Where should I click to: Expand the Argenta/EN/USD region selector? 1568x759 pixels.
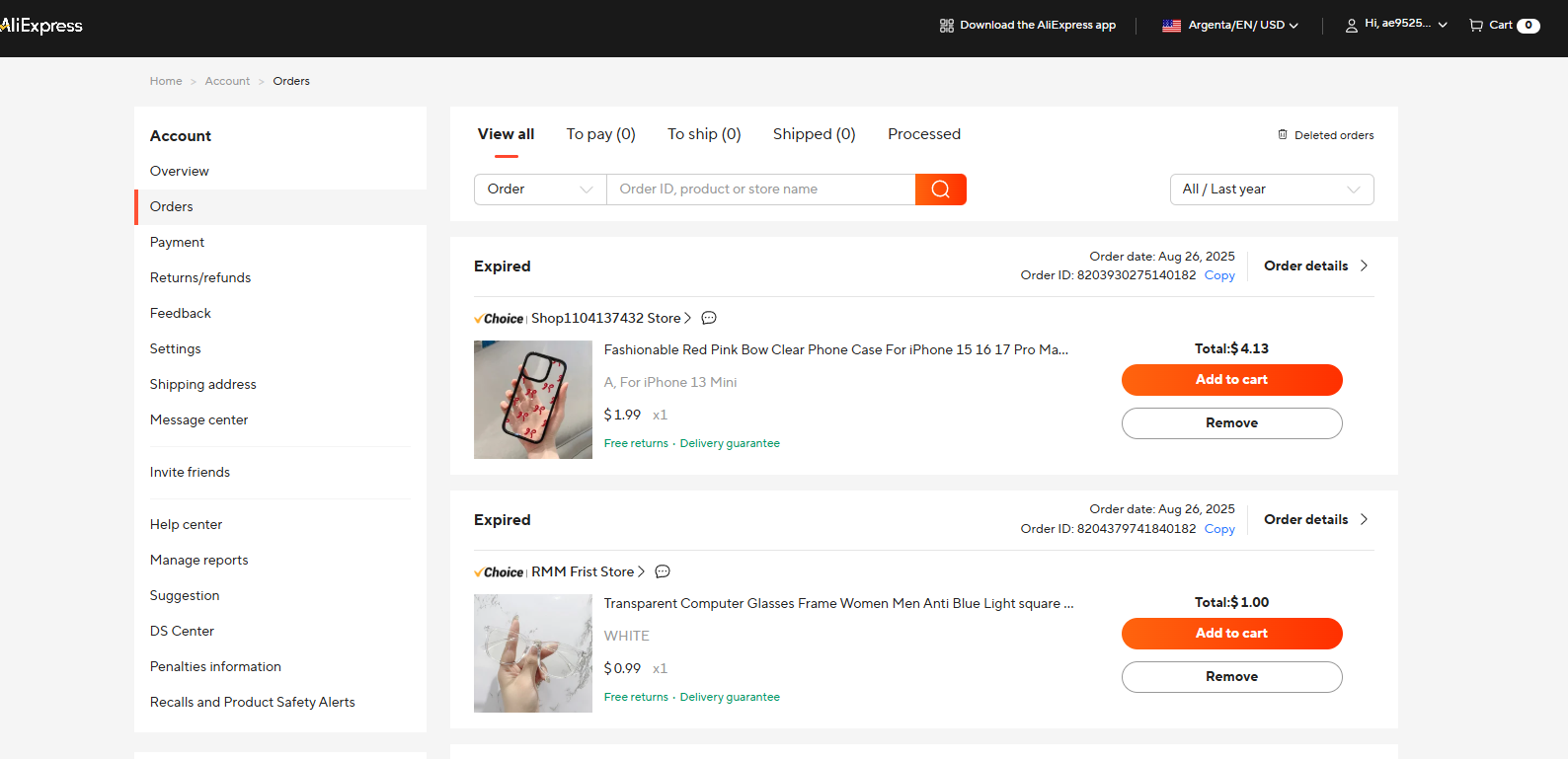click(x=1230, y=26)
